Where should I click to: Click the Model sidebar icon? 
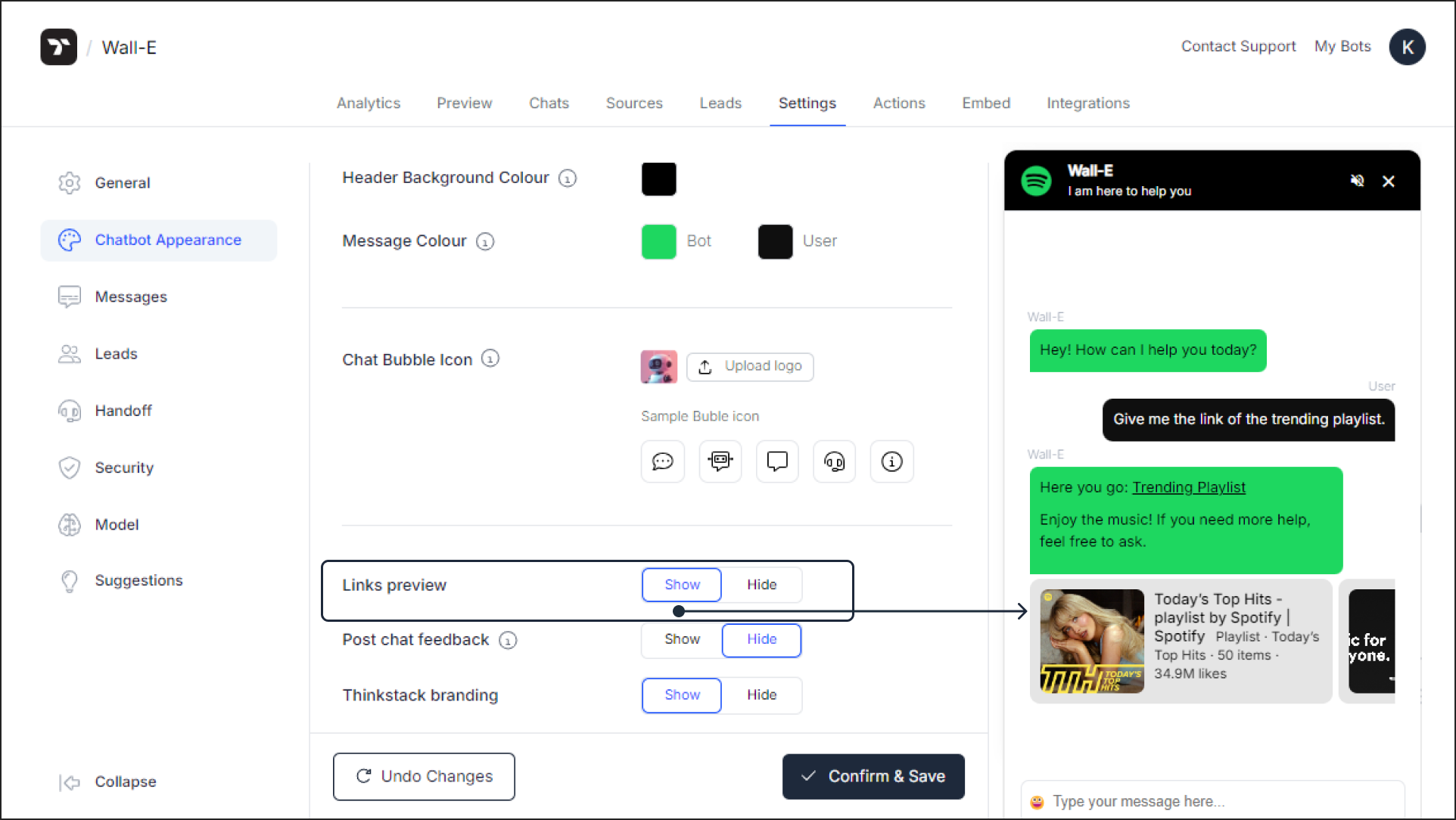(69, 524)
